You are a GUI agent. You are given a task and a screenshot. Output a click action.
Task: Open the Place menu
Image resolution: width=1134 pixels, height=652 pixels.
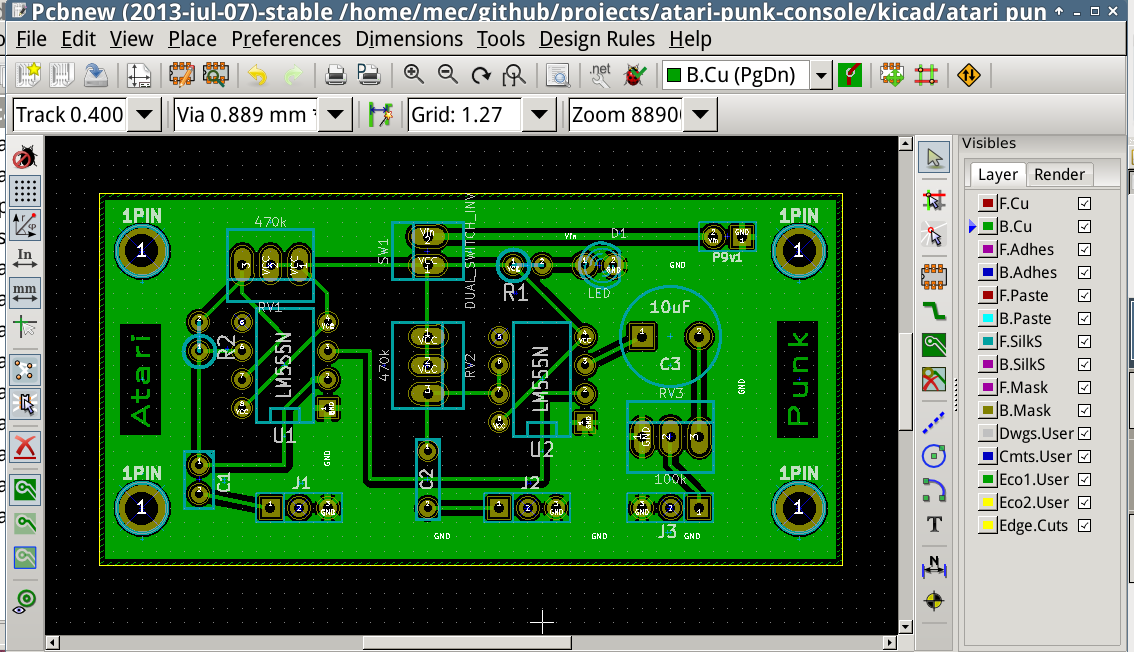[x=192, y=39]
